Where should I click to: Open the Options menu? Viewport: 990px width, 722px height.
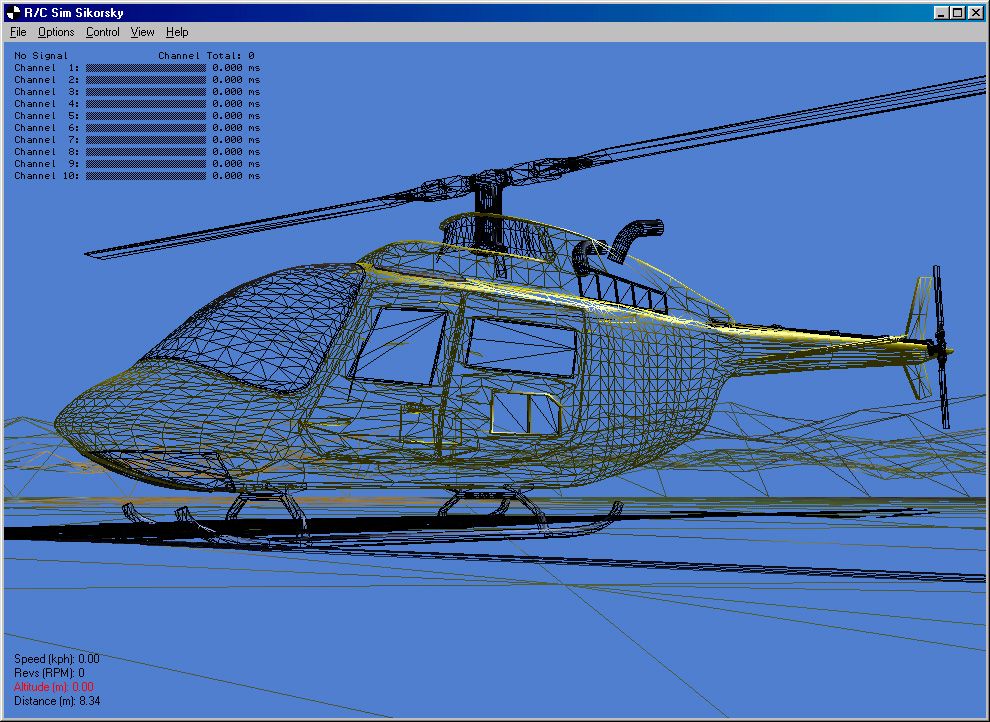pyautogui.click(x=55, y=31)
